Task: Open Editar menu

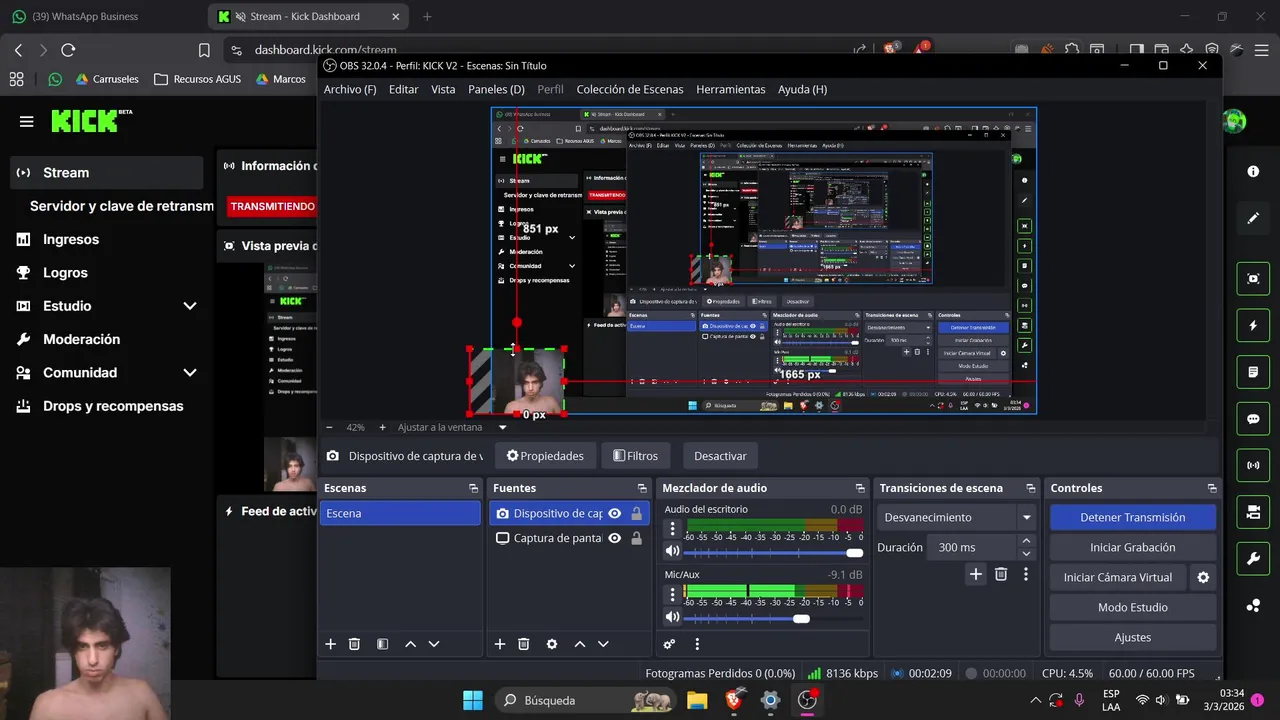Action: click(x=403, y=89)
